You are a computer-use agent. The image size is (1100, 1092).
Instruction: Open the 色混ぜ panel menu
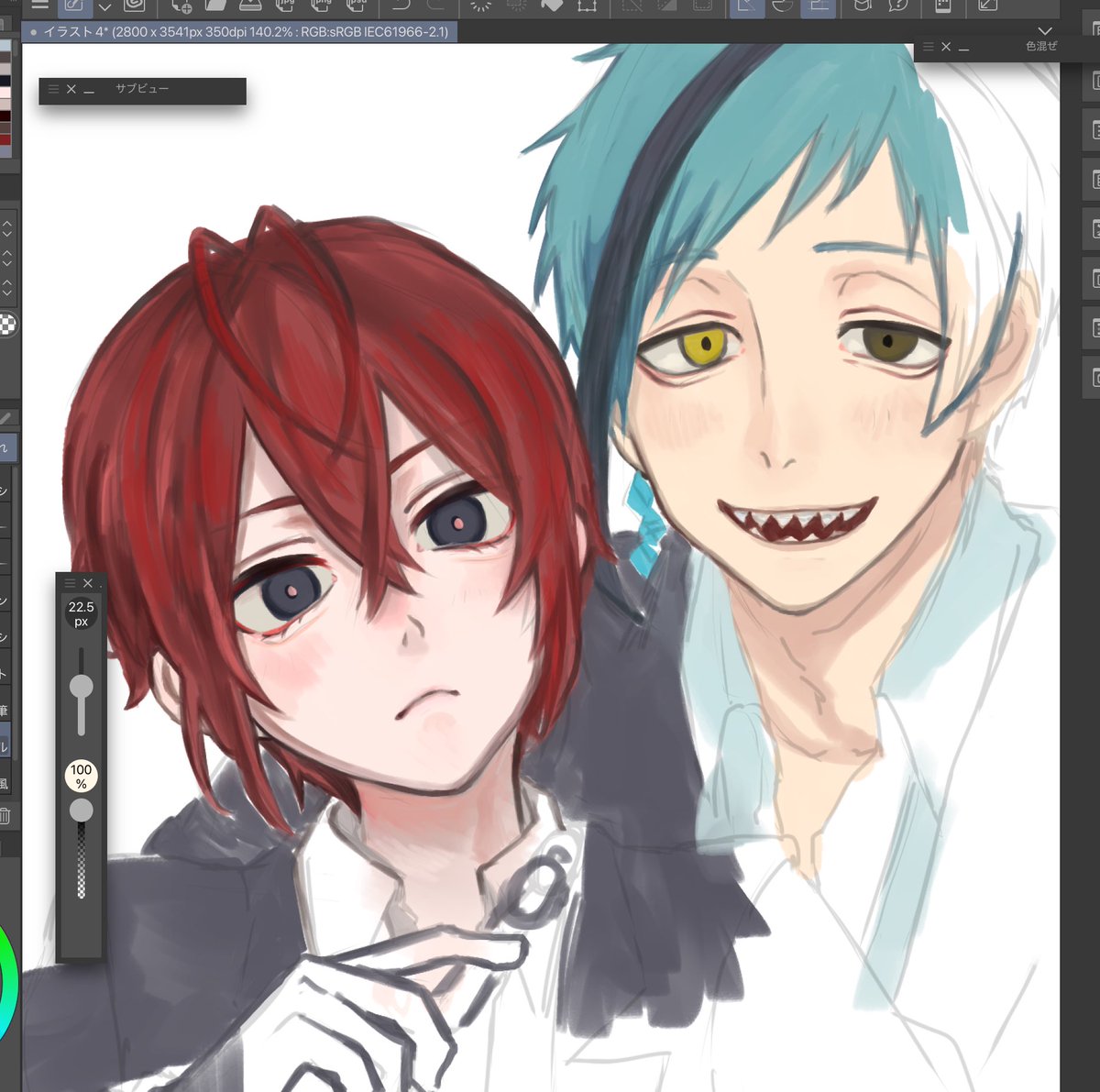(928, 47)
